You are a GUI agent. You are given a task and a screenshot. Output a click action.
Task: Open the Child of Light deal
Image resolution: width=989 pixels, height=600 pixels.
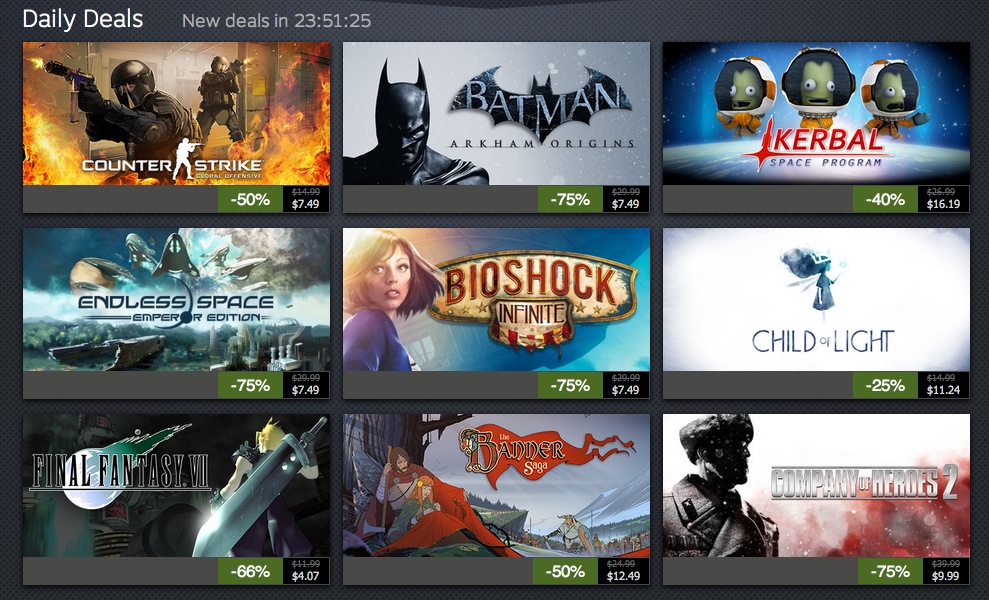(816, 300)
